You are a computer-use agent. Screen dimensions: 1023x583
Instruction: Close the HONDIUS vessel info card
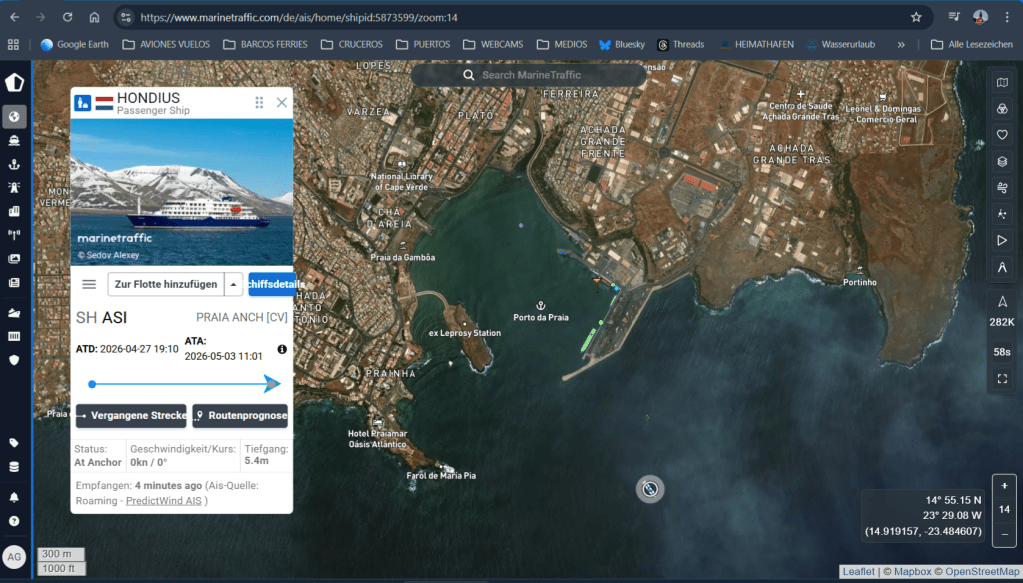282,102
